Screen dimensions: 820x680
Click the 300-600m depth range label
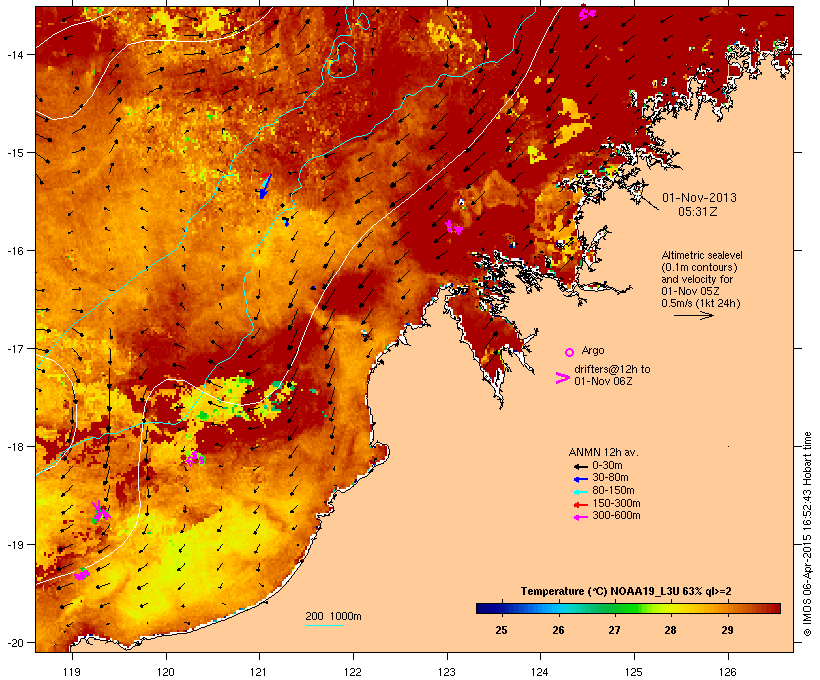pos(616,516)
